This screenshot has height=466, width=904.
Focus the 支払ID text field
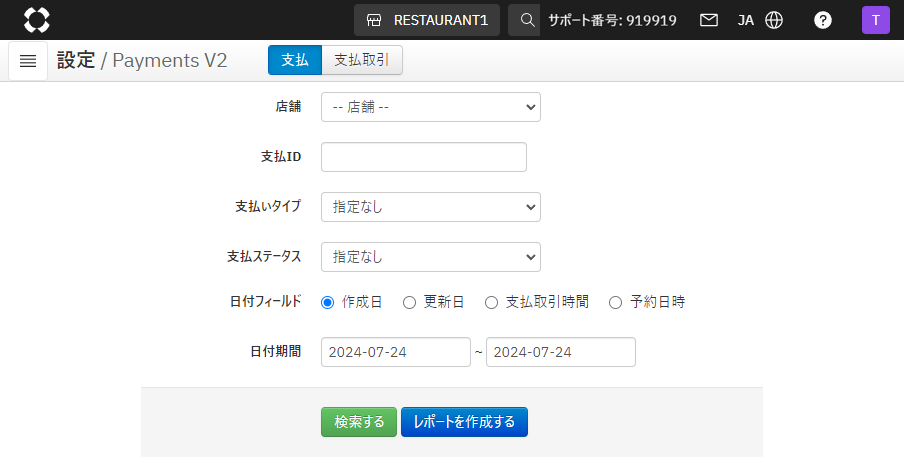point(423,157)
